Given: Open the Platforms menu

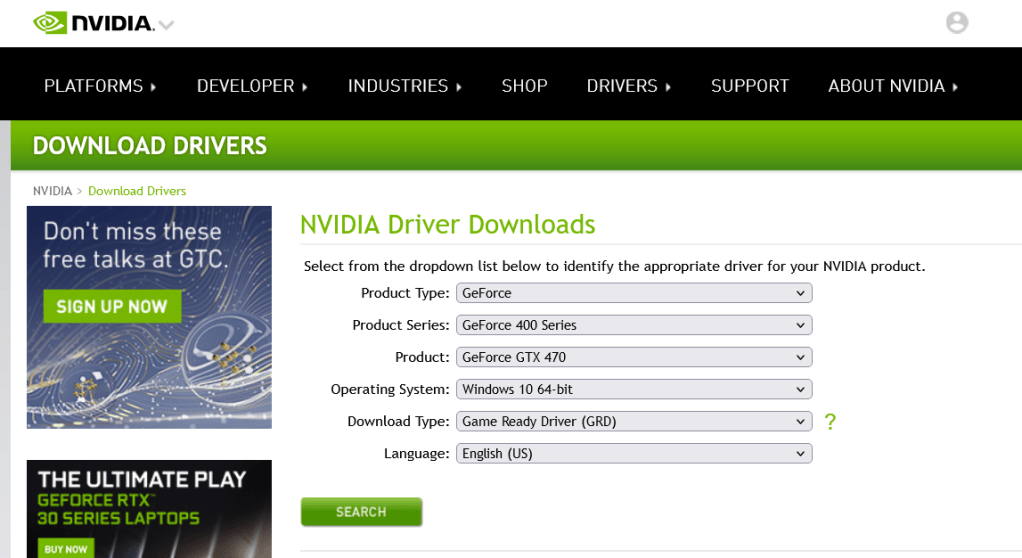Looking at the screenshot, I should pos(100,86).
